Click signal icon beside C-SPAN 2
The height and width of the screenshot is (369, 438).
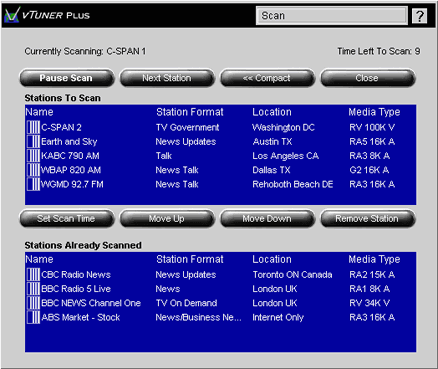[x=33, y=127]
